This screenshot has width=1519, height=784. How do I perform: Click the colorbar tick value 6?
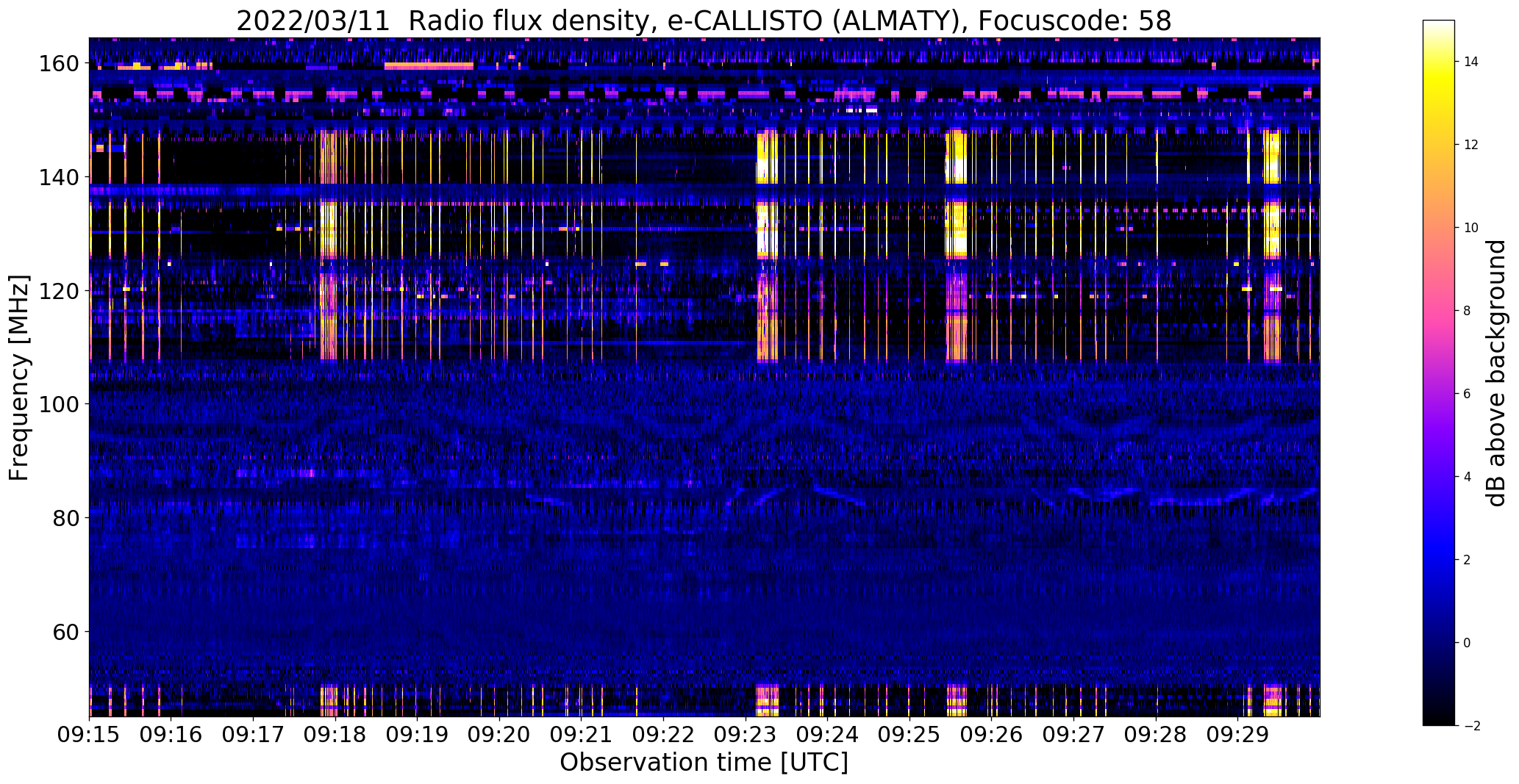[1468, 394]
